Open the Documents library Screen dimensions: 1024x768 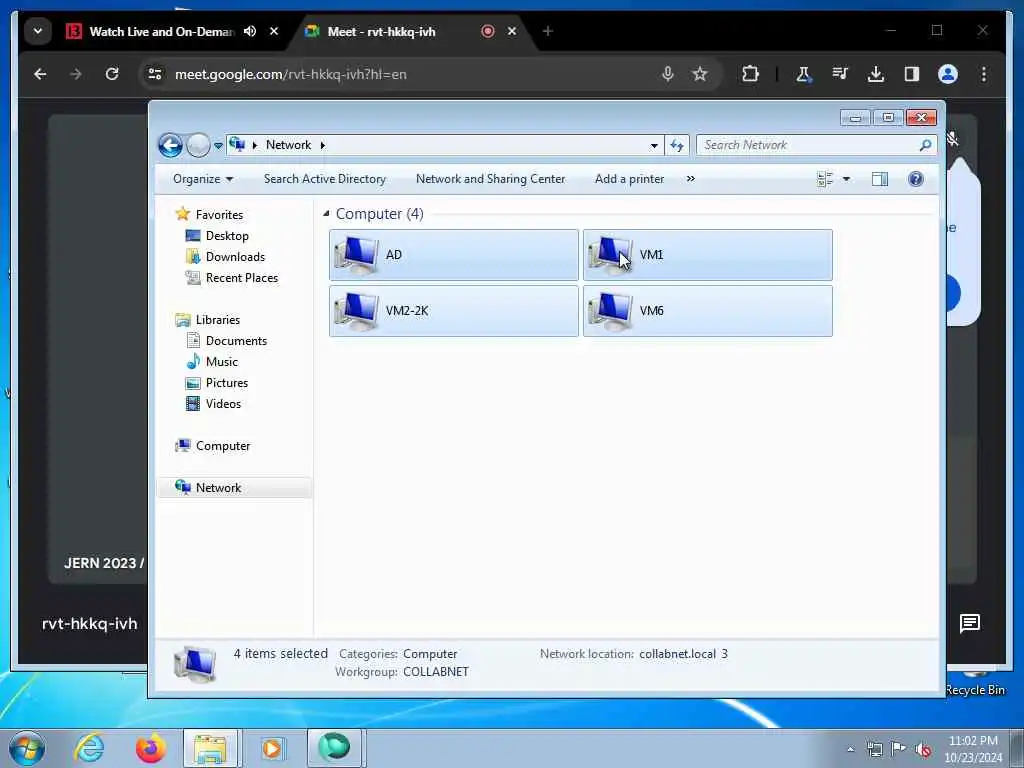227,341
